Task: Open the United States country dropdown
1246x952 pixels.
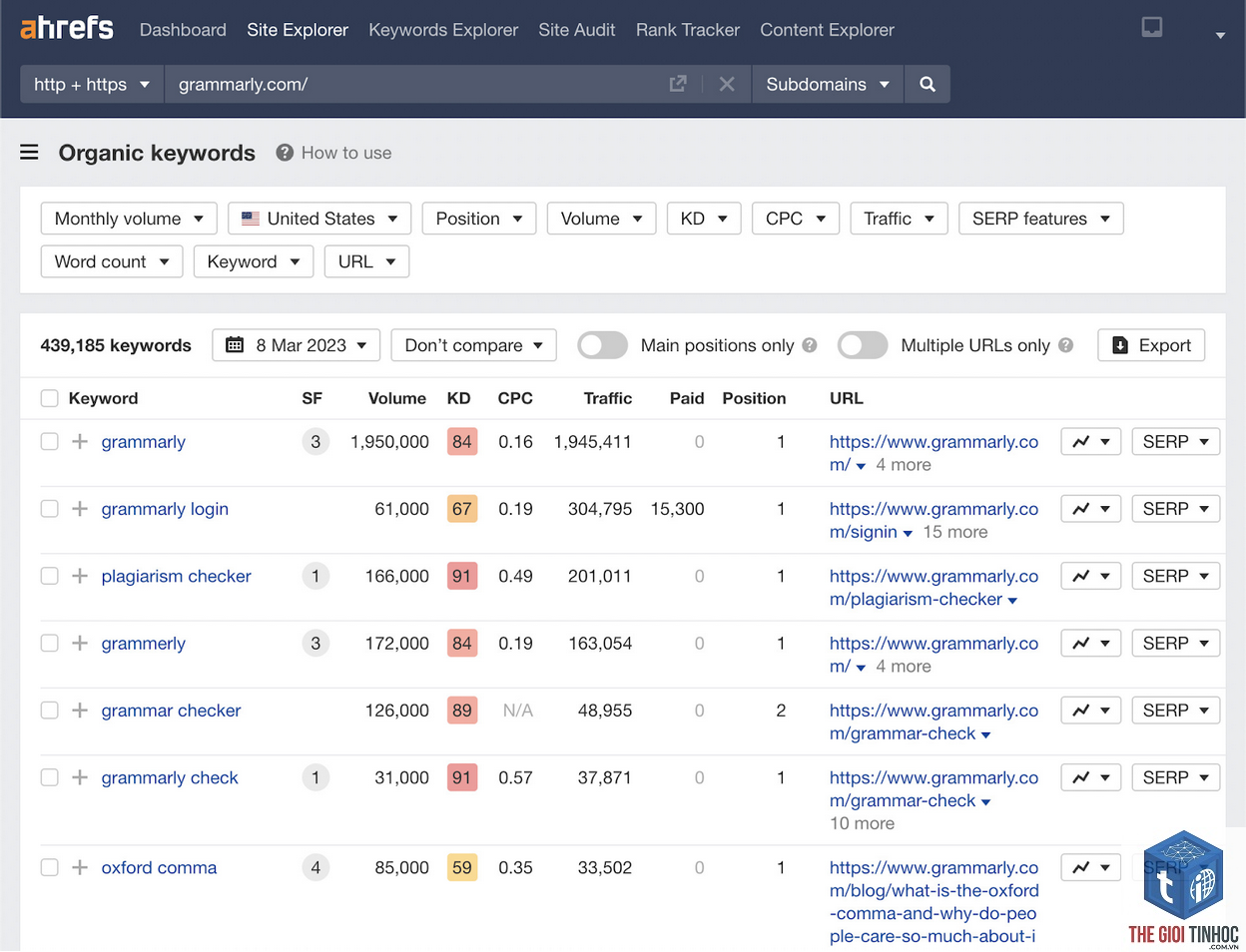Action: [x=319, y=219]
